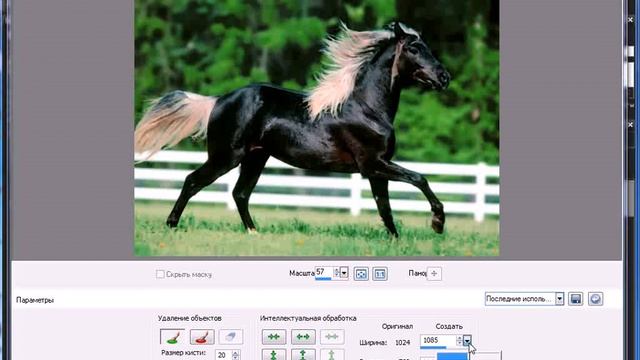Click the contract horizontally green arrows button
The width and height of the screenshot is (640, 360).
(274, 337)
